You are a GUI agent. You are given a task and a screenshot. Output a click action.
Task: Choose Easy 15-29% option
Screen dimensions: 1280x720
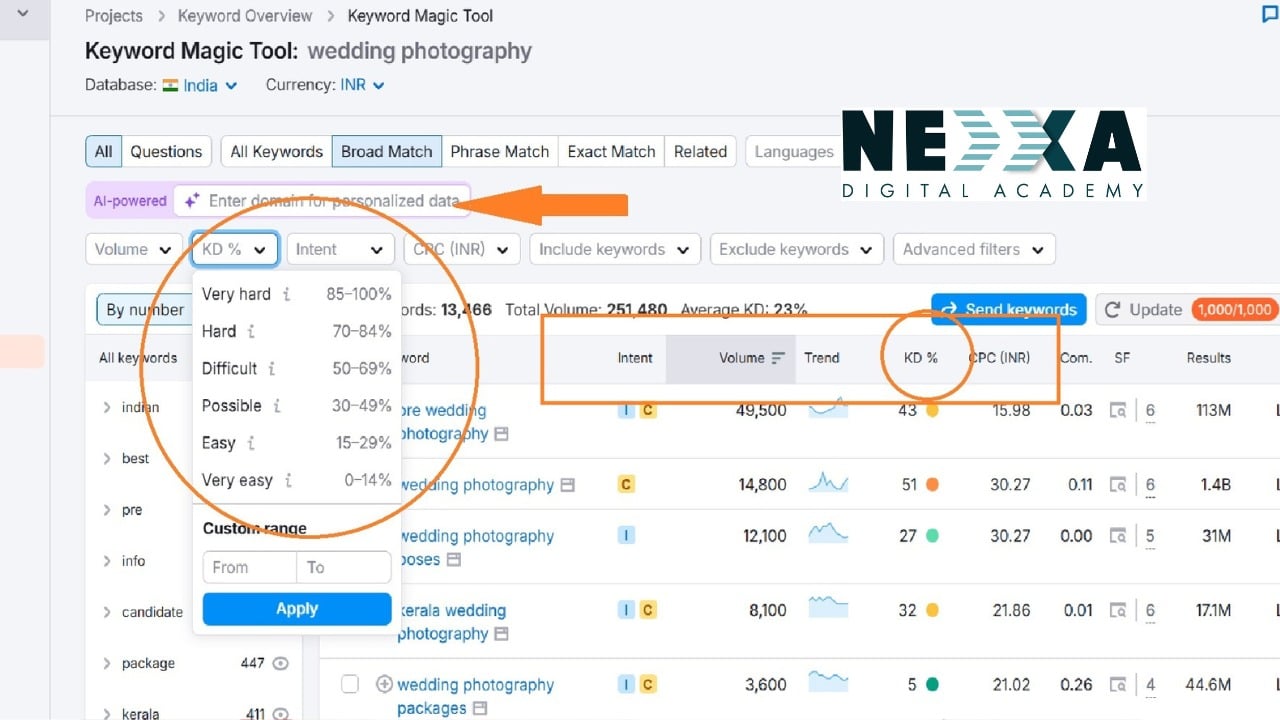click(x=297, y=443)
